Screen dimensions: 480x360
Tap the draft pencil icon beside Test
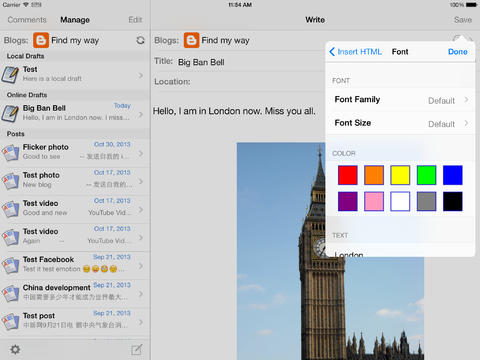(10, 75)
